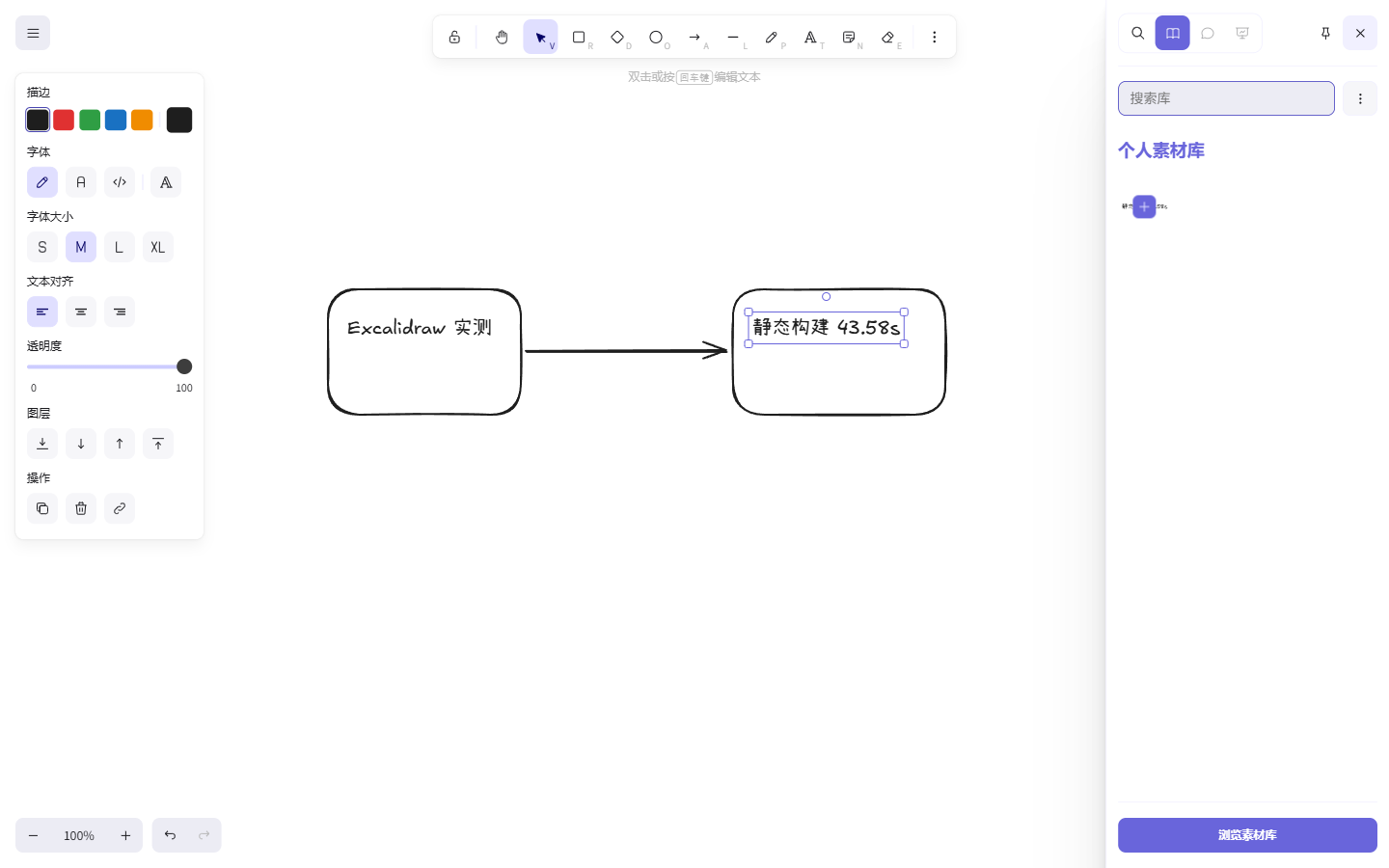Image resolution: width=1389 pixels, height=868 pixels.
Task: Pick the red stroke color
Action: (64, 120)
